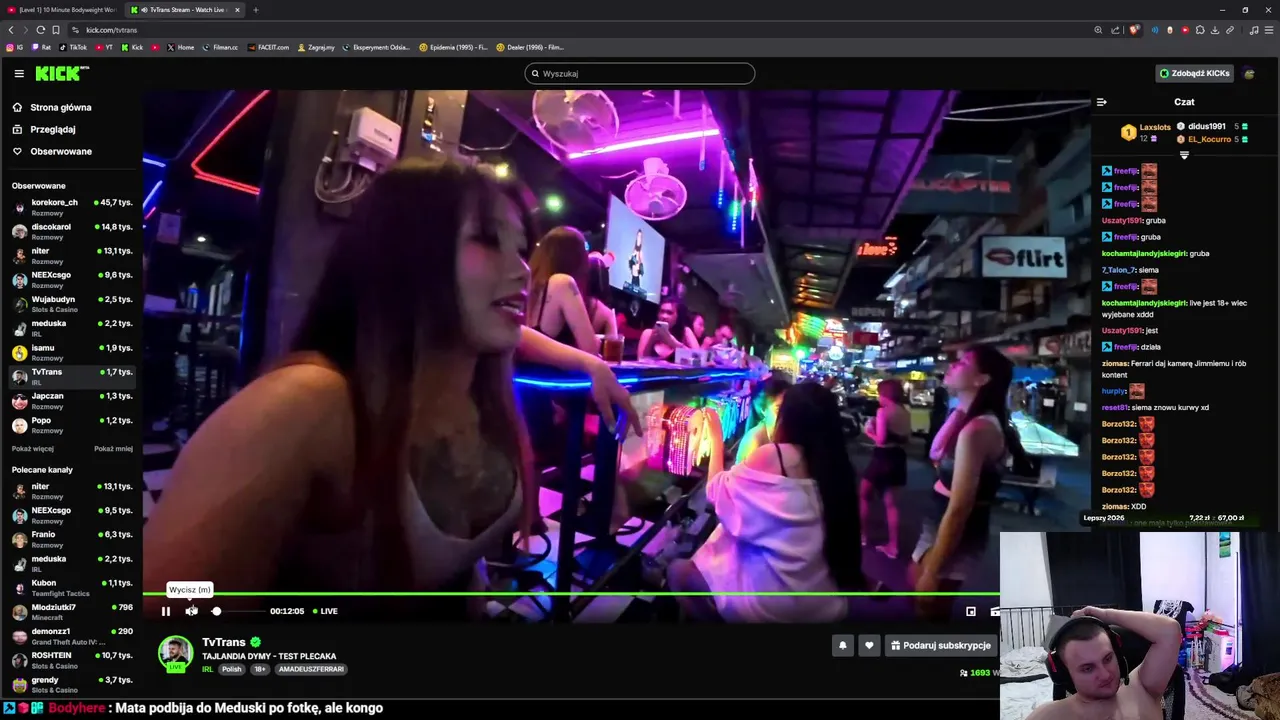Open Kubon recommended channel
The image size is (1280, 720).
(x=72, y=587)
